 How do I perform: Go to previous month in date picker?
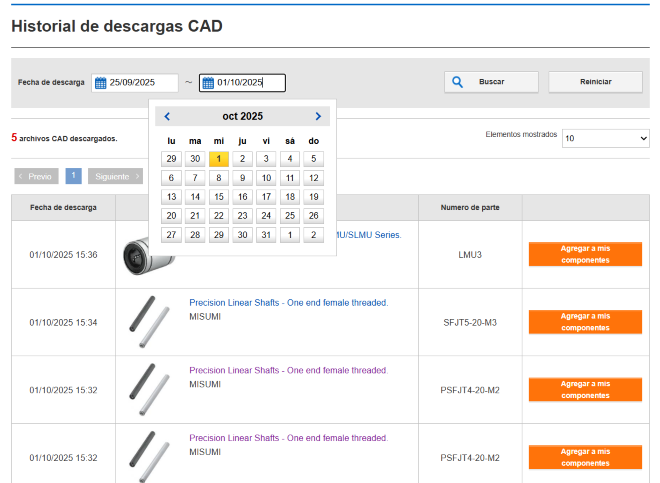167,116
